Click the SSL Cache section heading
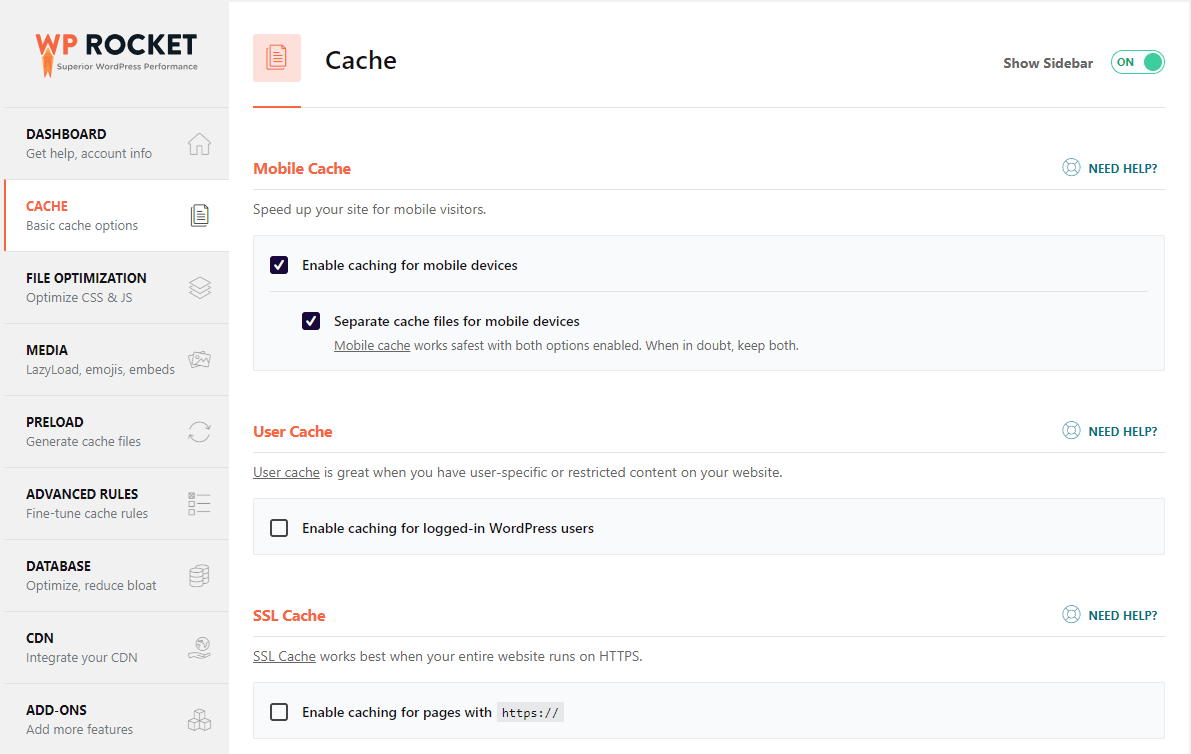The height and width of the screenshot is (754, 1191). pyautogui.click(x=289, y=615)
